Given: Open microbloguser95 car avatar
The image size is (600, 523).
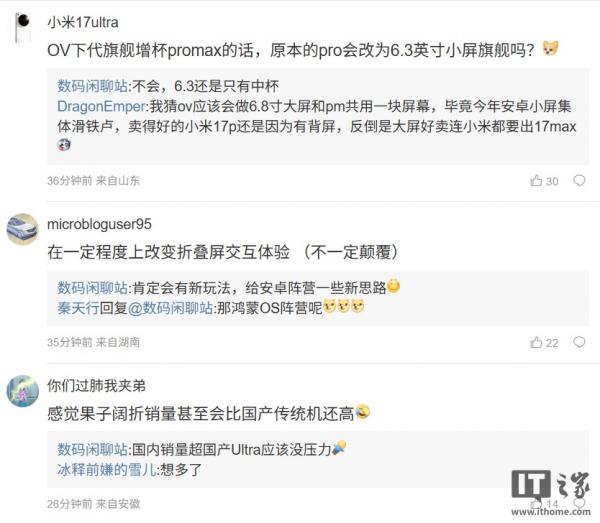Looking at the screenshot, I should point(23,229).
